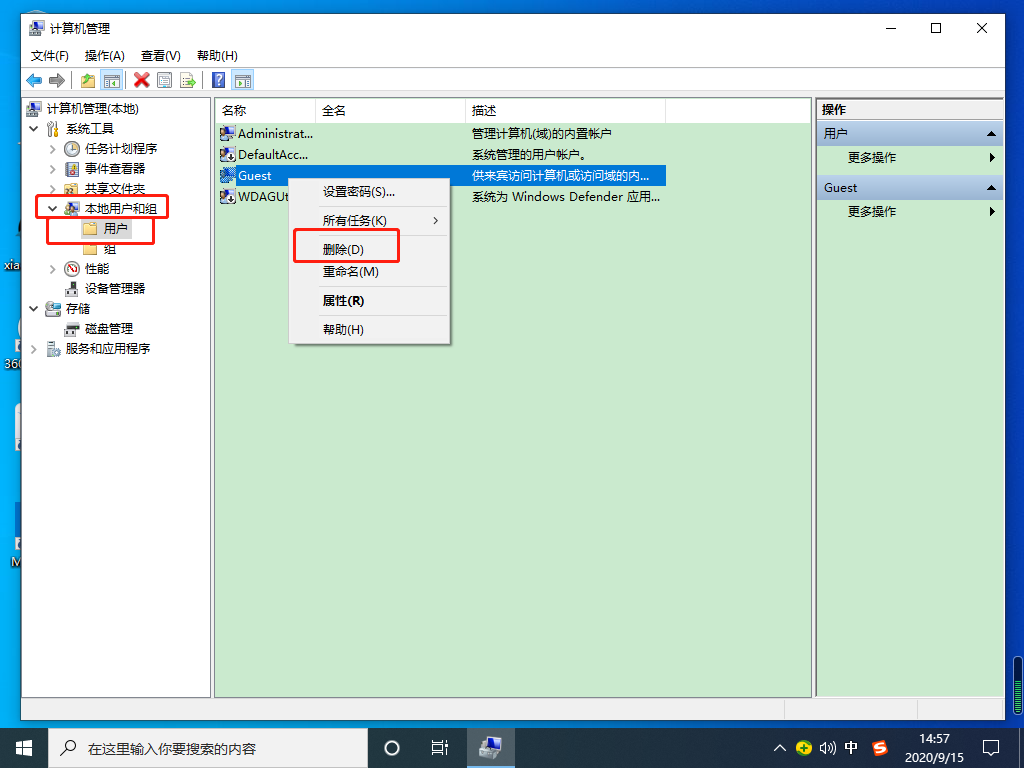Click the Properties toolbar icon

(x=164, y=80)
